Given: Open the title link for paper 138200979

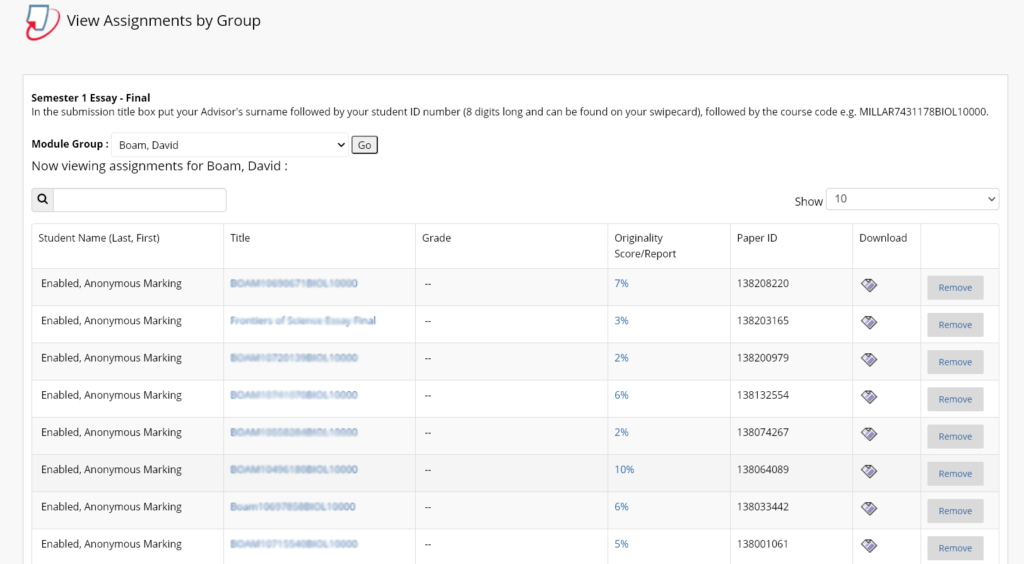Looking at the screenshot, I should [x=294, y=358].
